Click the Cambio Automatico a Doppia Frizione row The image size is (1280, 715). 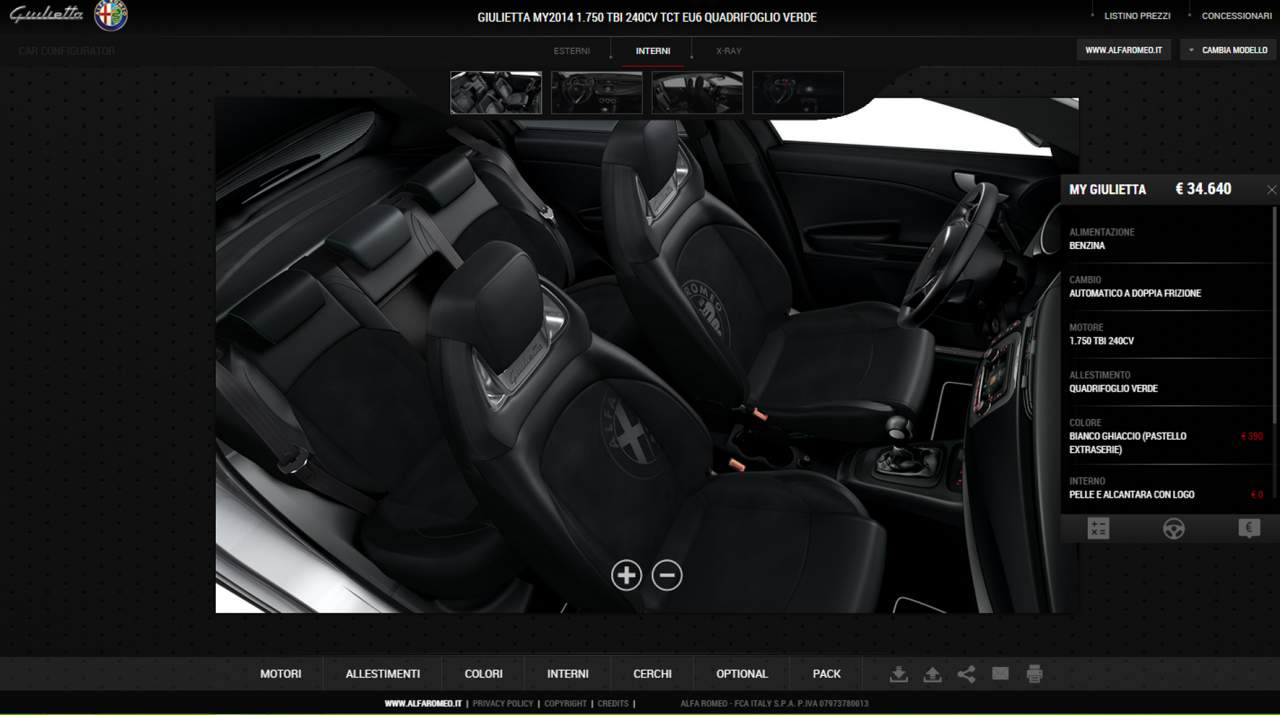1166,286
